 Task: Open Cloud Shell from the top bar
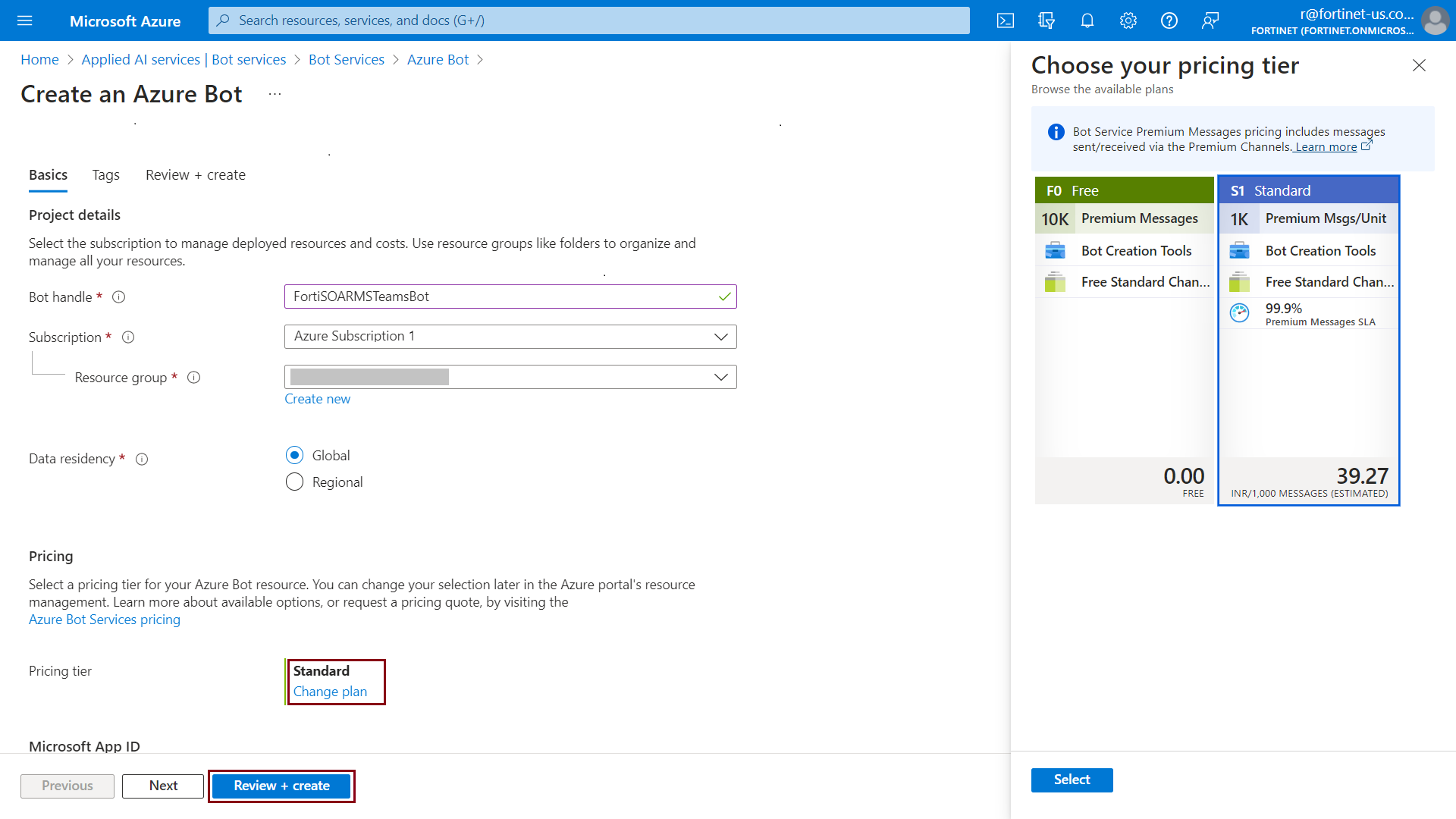pyautogui.click(x=1006, y=20)
